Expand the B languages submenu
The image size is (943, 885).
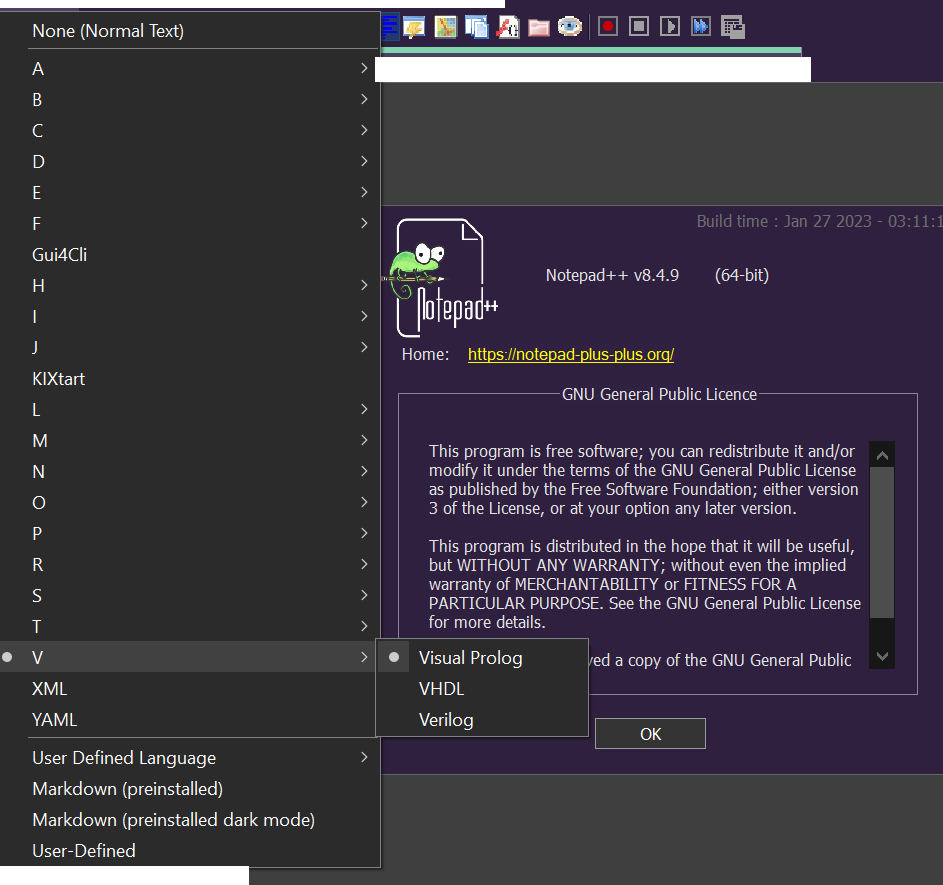tap(190, 100)
